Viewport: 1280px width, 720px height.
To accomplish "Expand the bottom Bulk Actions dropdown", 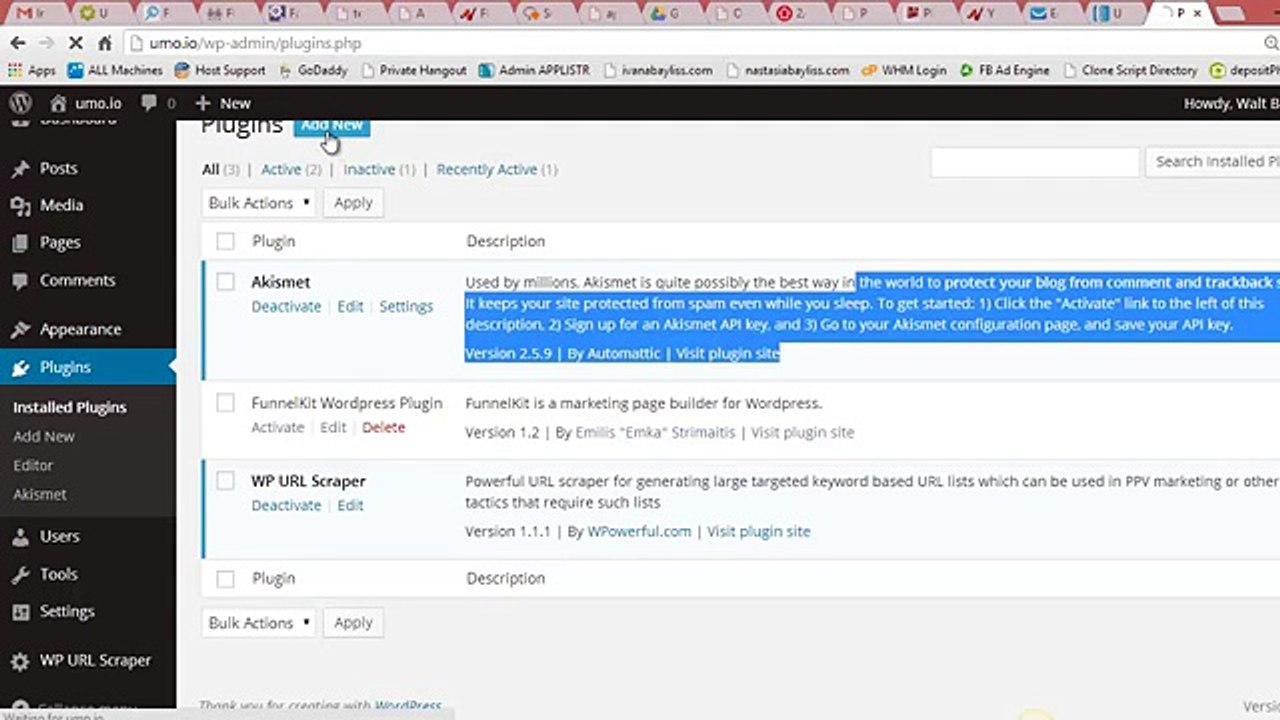I will (x=259, y=622).
